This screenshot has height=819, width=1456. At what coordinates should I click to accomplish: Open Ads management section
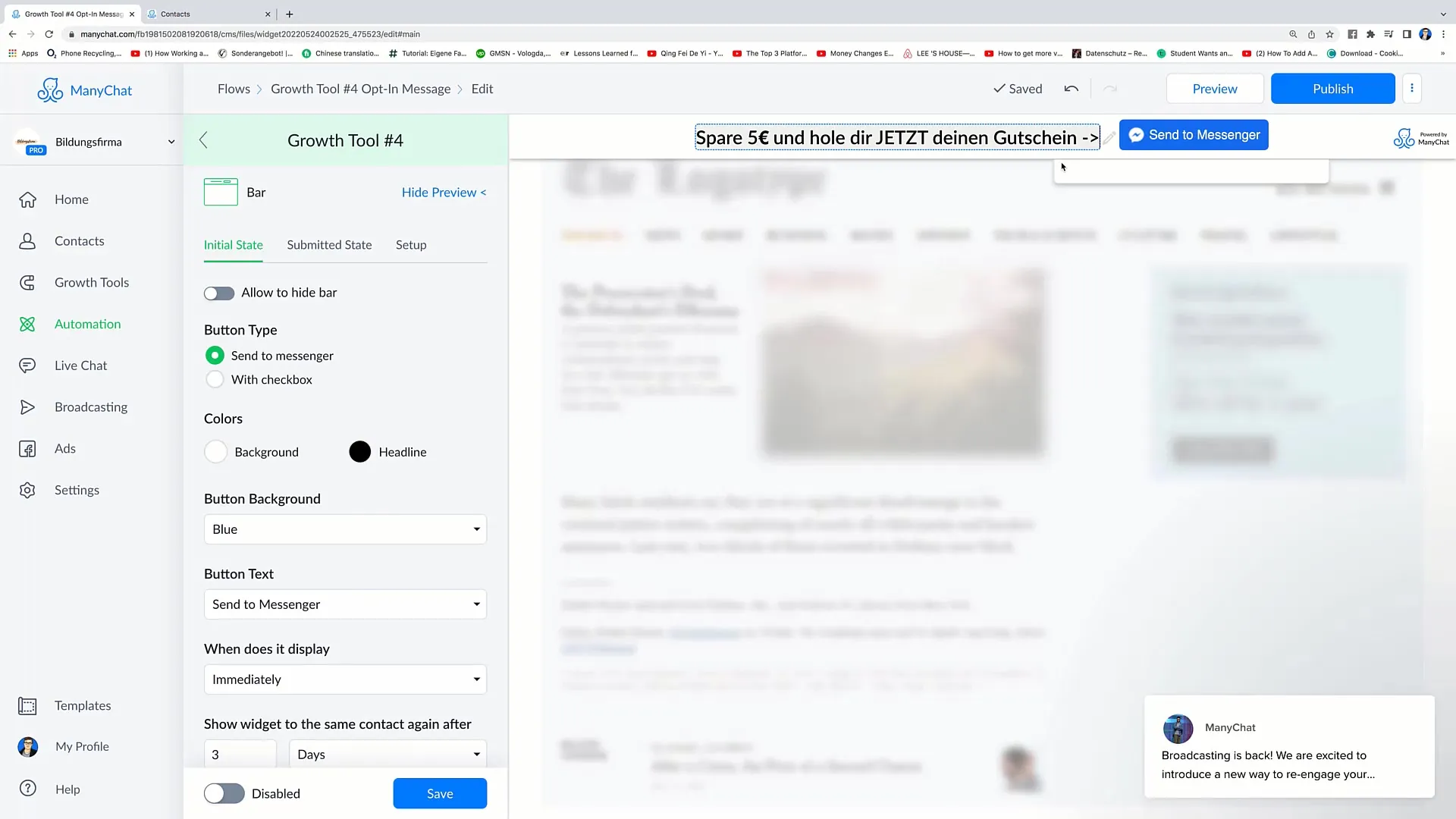[x=65, y=448]
